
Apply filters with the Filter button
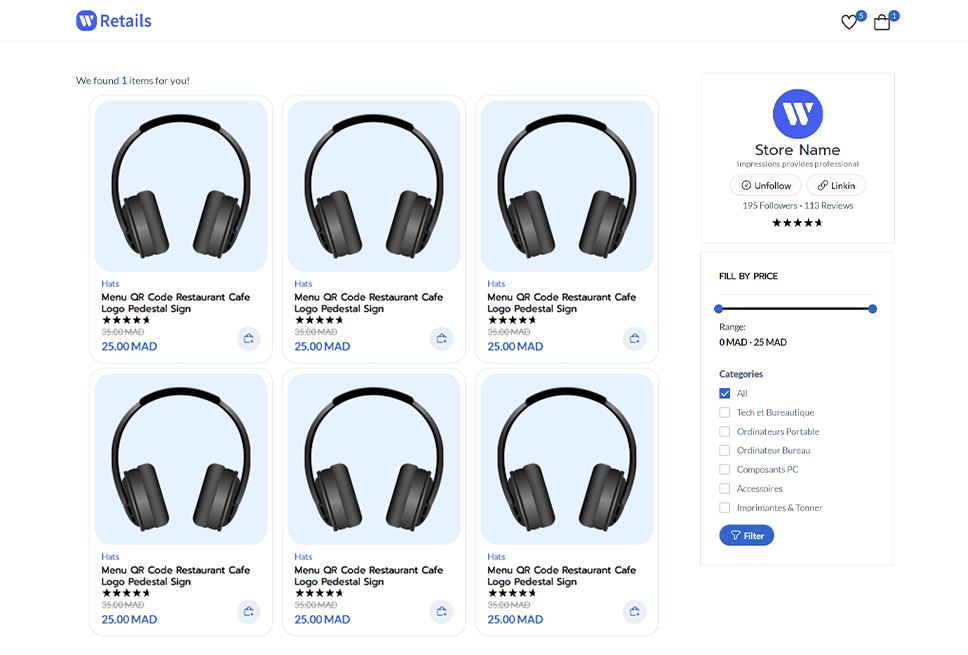coord(746,535)
